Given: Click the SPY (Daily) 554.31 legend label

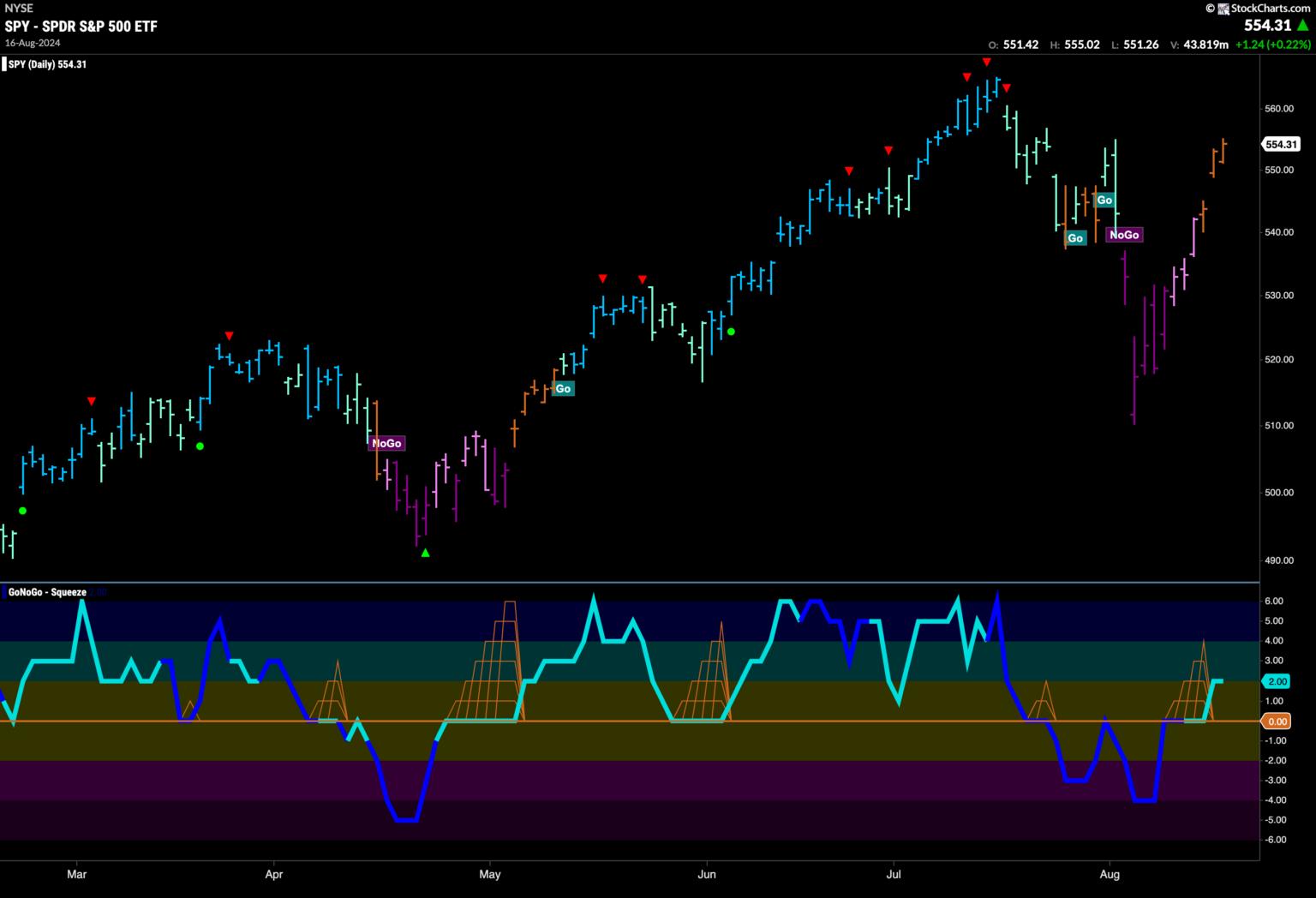Looking at the screenshot, I should point(47,64).
